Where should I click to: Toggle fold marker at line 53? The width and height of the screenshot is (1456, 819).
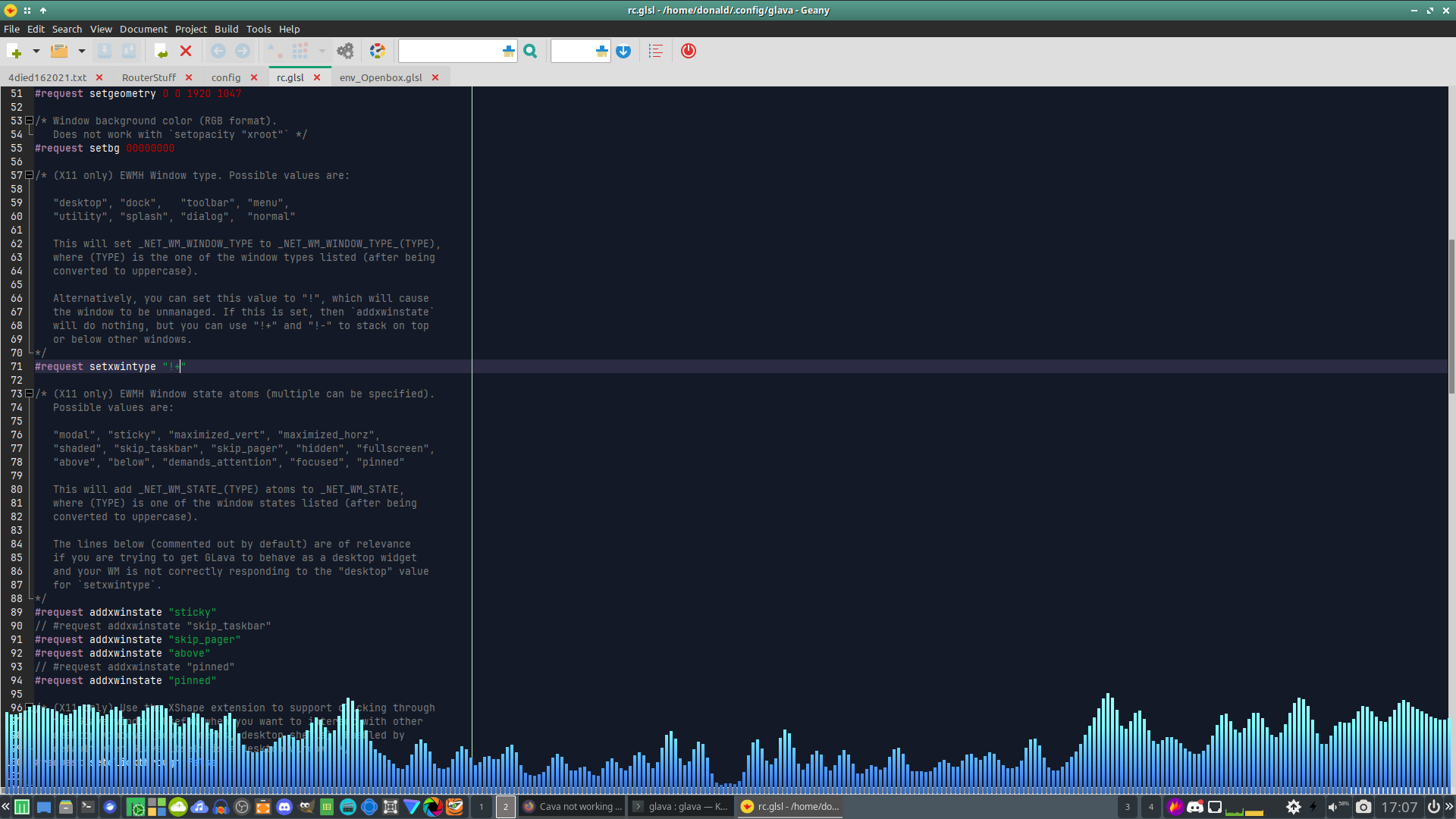click(29, 121)
